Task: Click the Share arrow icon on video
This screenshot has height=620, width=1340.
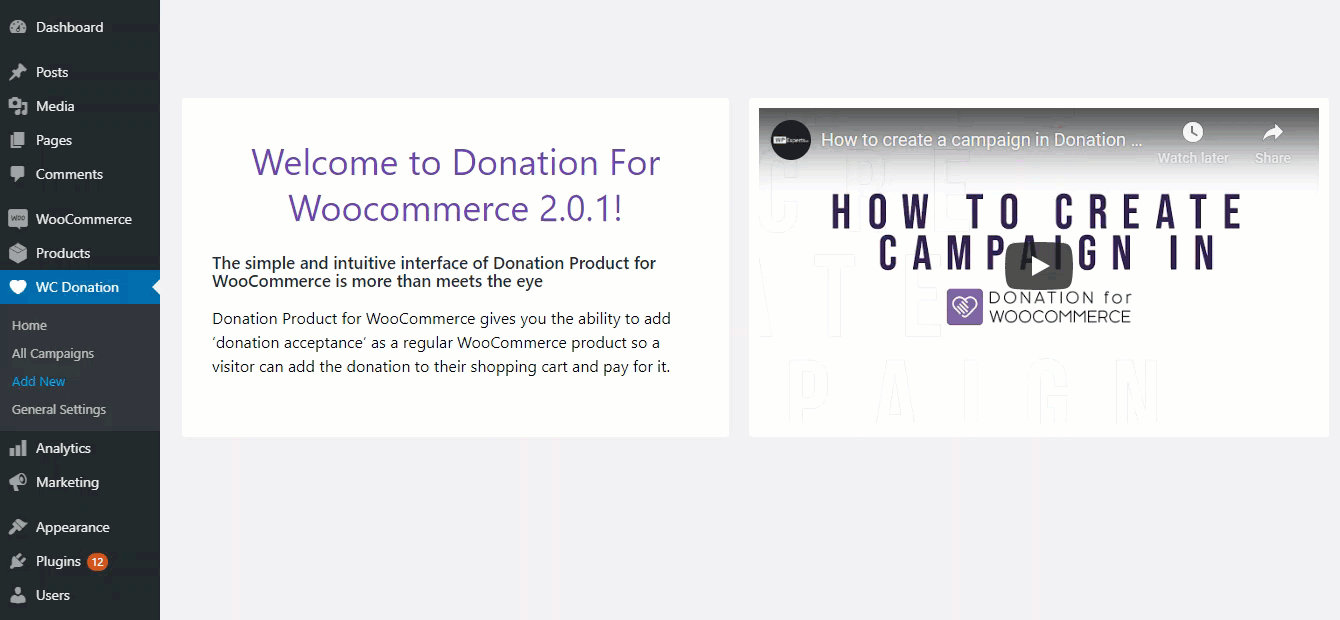Action: click(1272, 132)
